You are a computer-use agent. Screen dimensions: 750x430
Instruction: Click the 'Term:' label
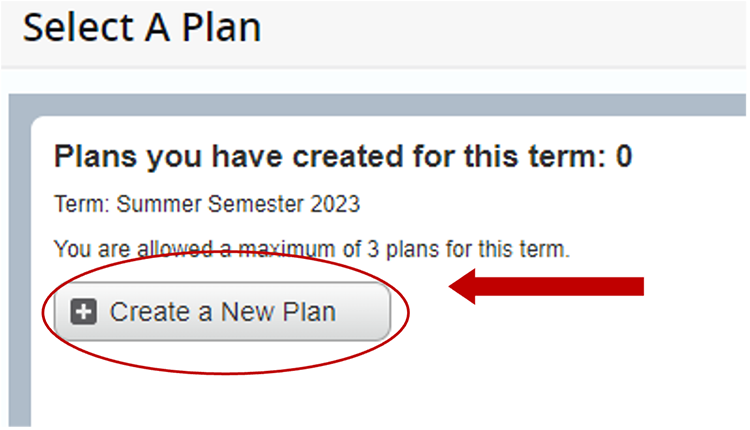point(82,205)
